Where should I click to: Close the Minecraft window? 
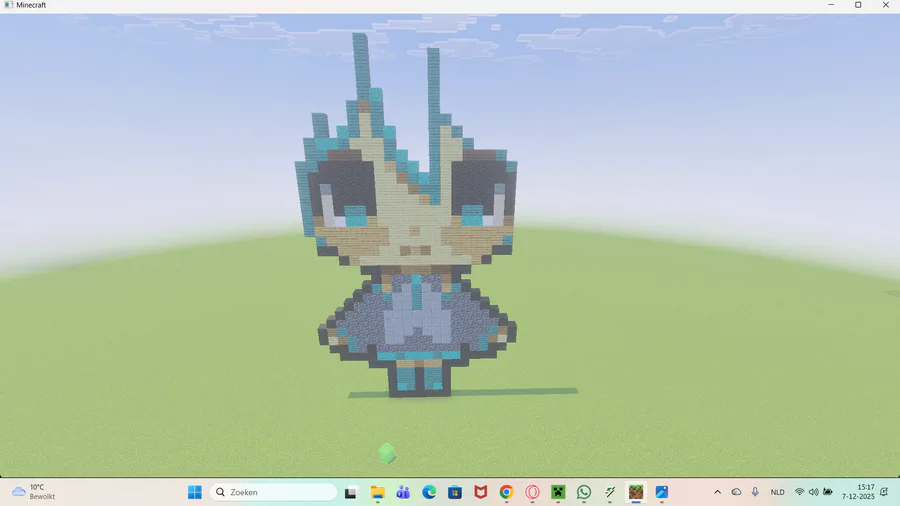(886, 5)
